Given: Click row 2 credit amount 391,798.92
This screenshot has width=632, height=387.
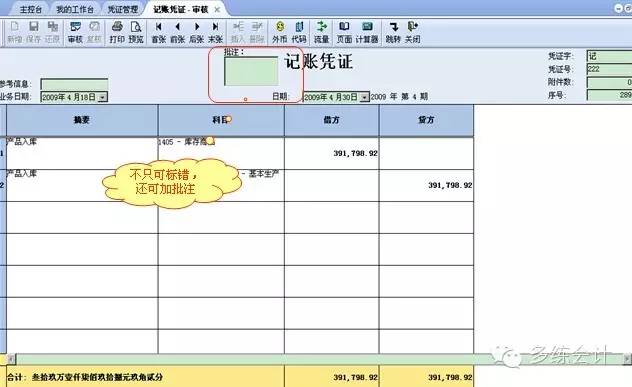Looking at the screenshot, I should pos(450,185).
